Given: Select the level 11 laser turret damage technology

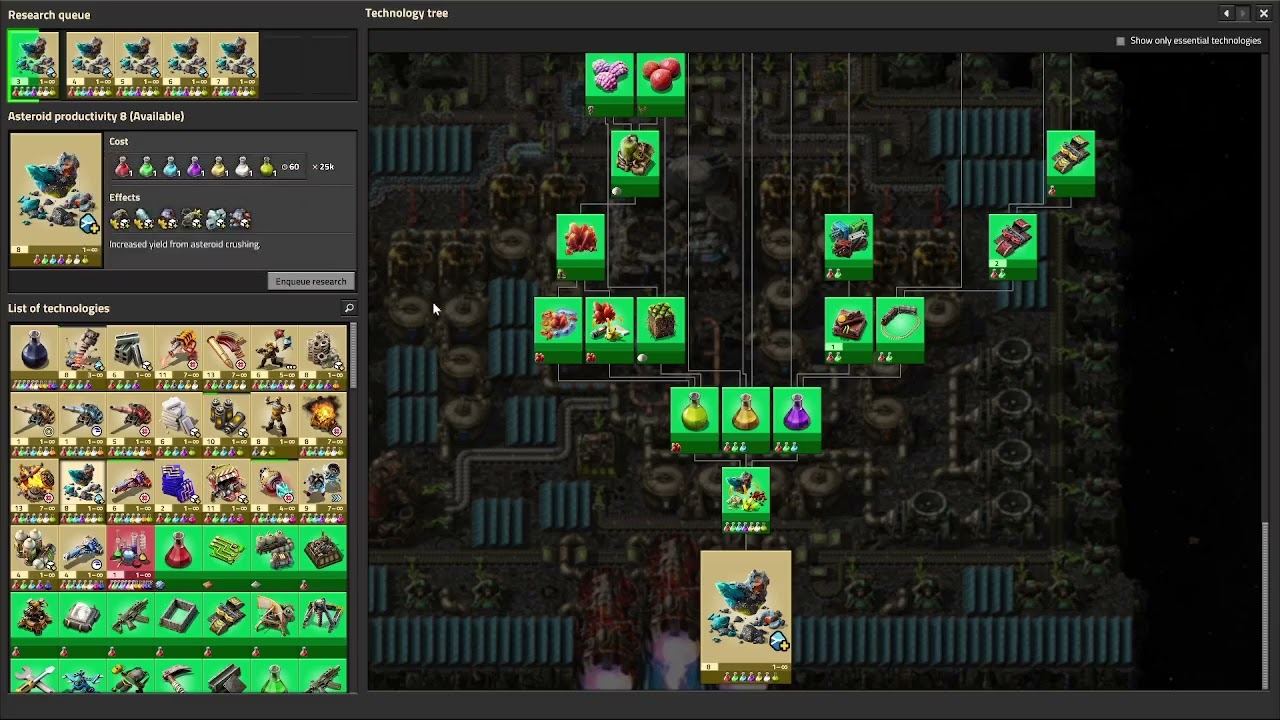Looking at the screenshot, I should pos(178,357).
